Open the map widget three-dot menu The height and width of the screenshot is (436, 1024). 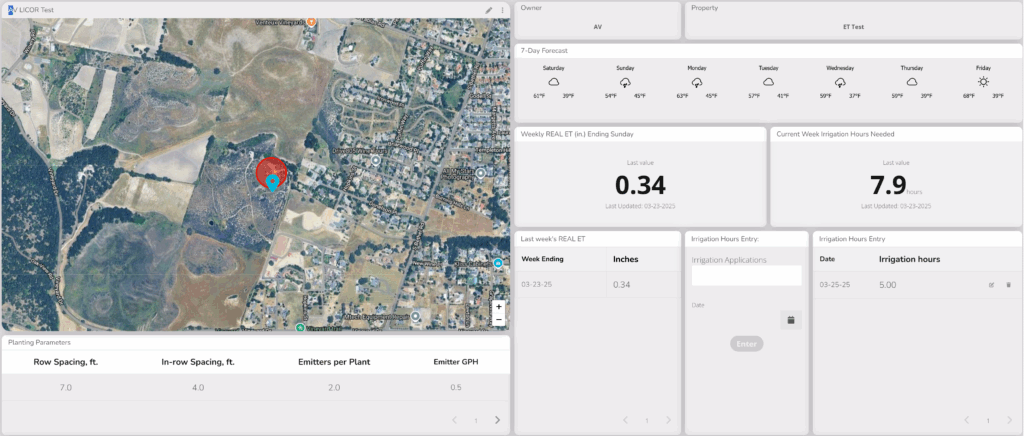click(x=502, y=10)
